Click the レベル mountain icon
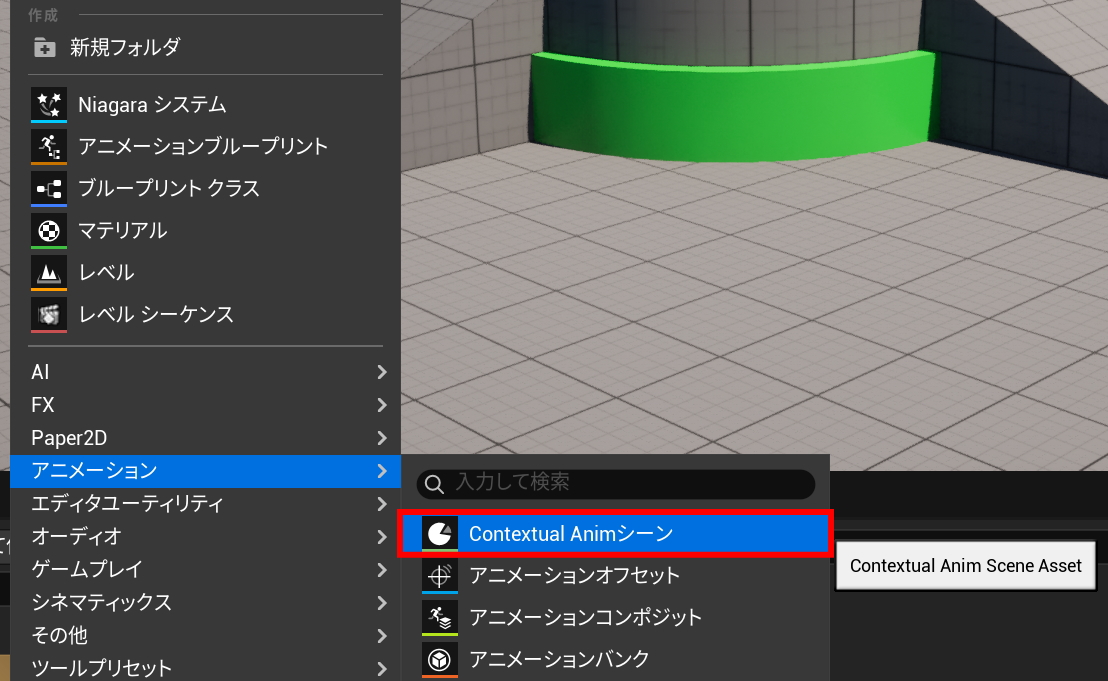 pos(49,273)
